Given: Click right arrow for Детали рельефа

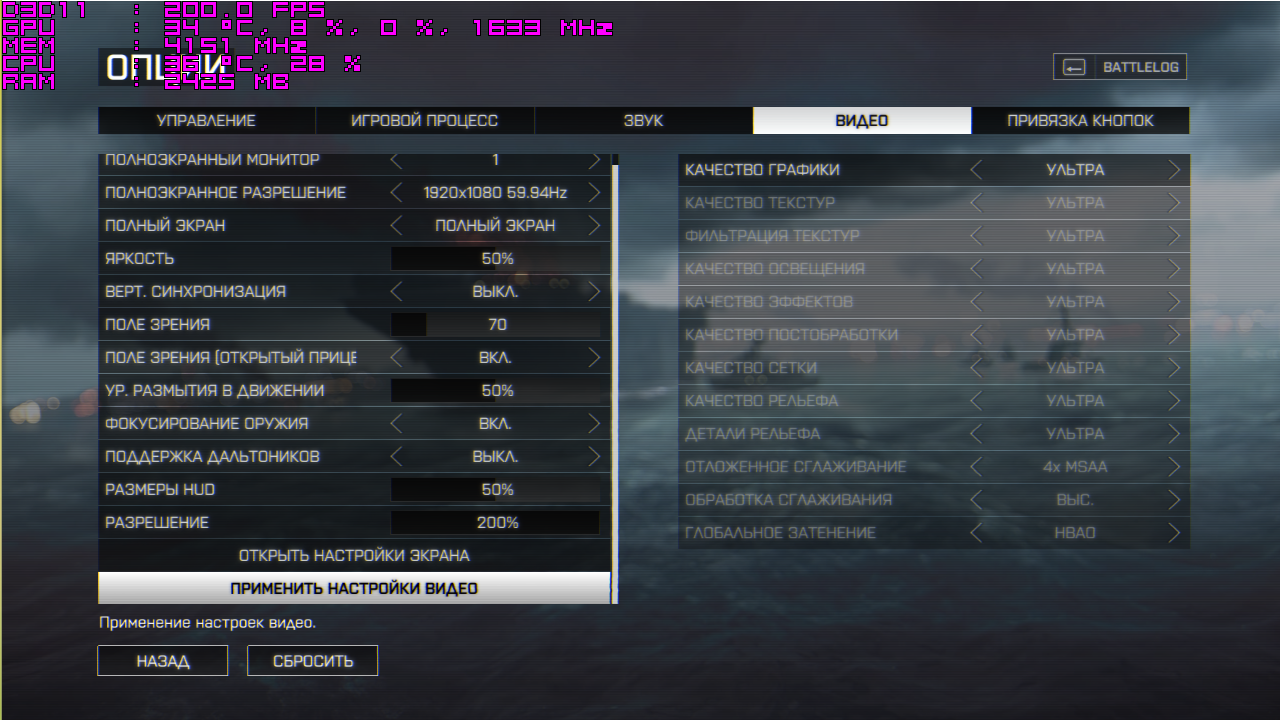Looking at the screenshot, I should (x=1174, y=434).
